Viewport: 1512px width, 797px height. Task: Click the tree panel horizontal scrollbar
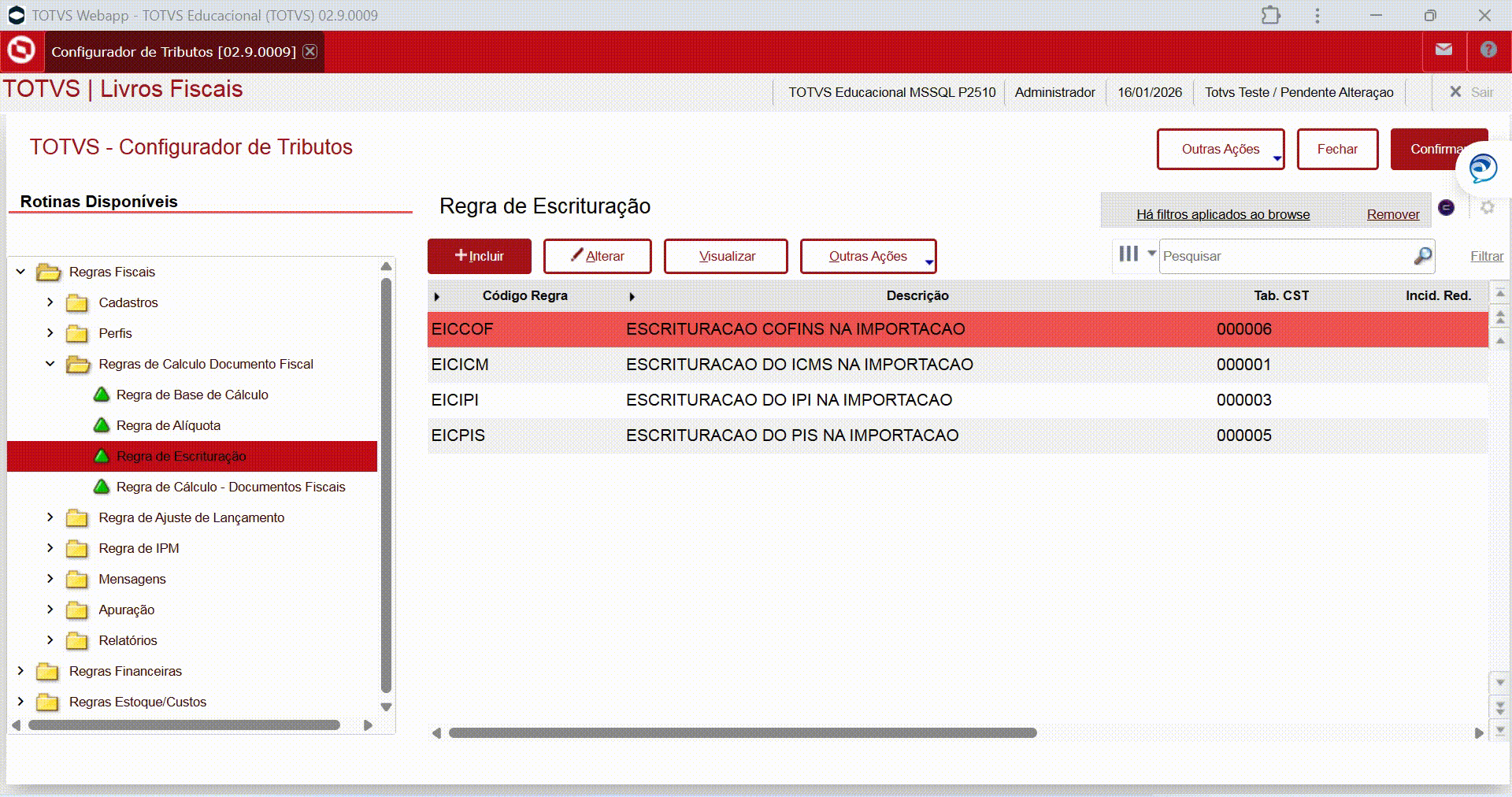point(184,725)
